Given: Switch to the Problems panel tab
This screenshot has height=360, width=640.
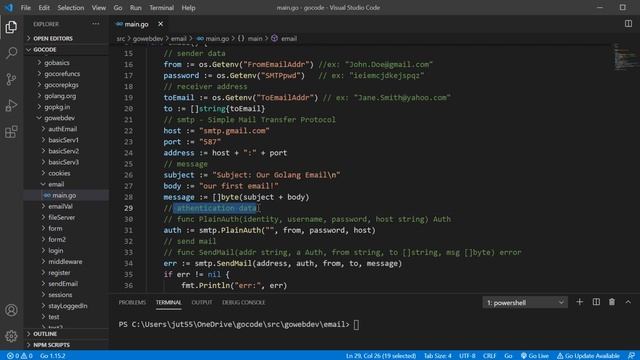Looking at the screenshot, I should (x=132, y=302).
